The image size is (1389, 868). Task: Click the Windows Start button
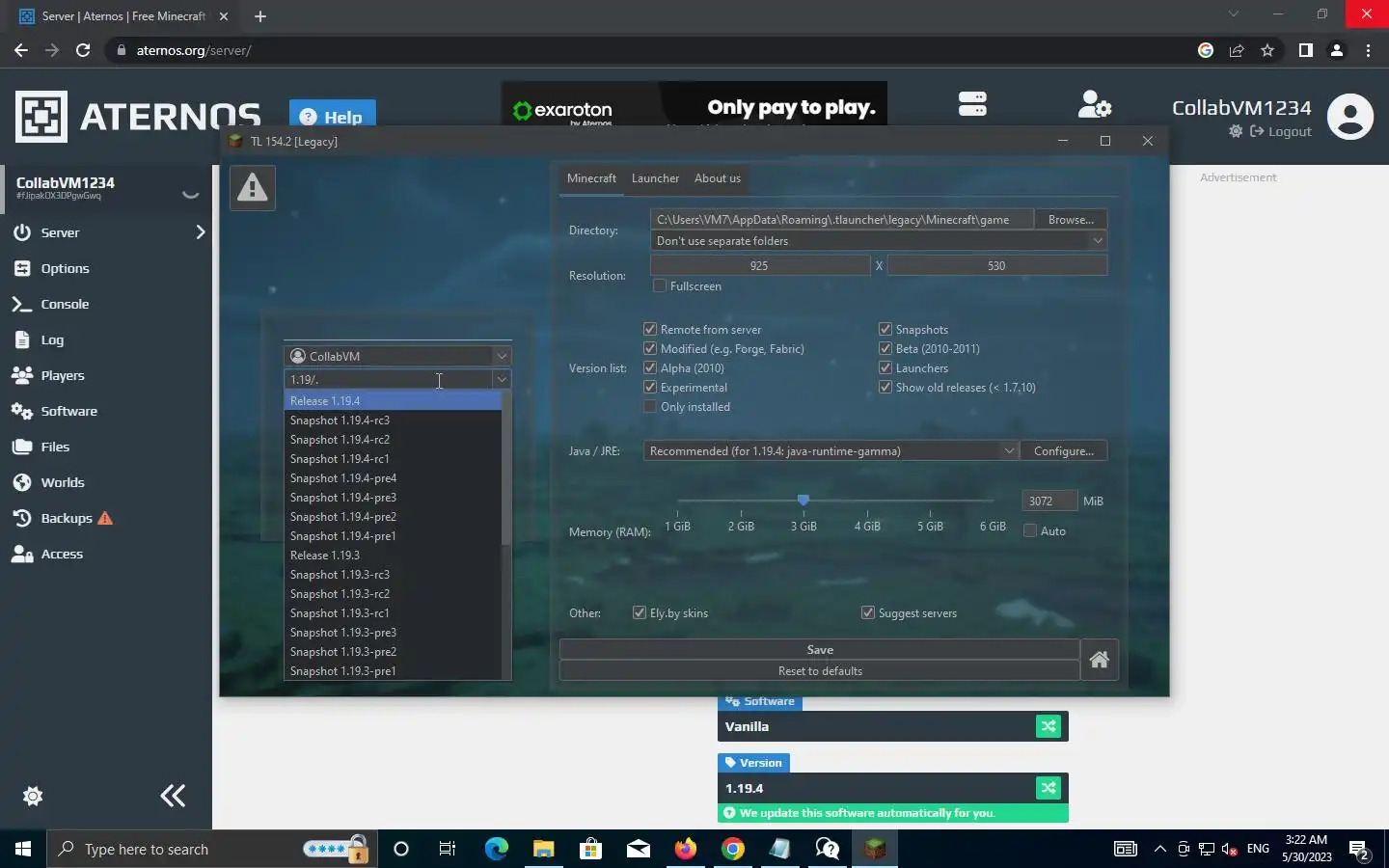point(23,849)
